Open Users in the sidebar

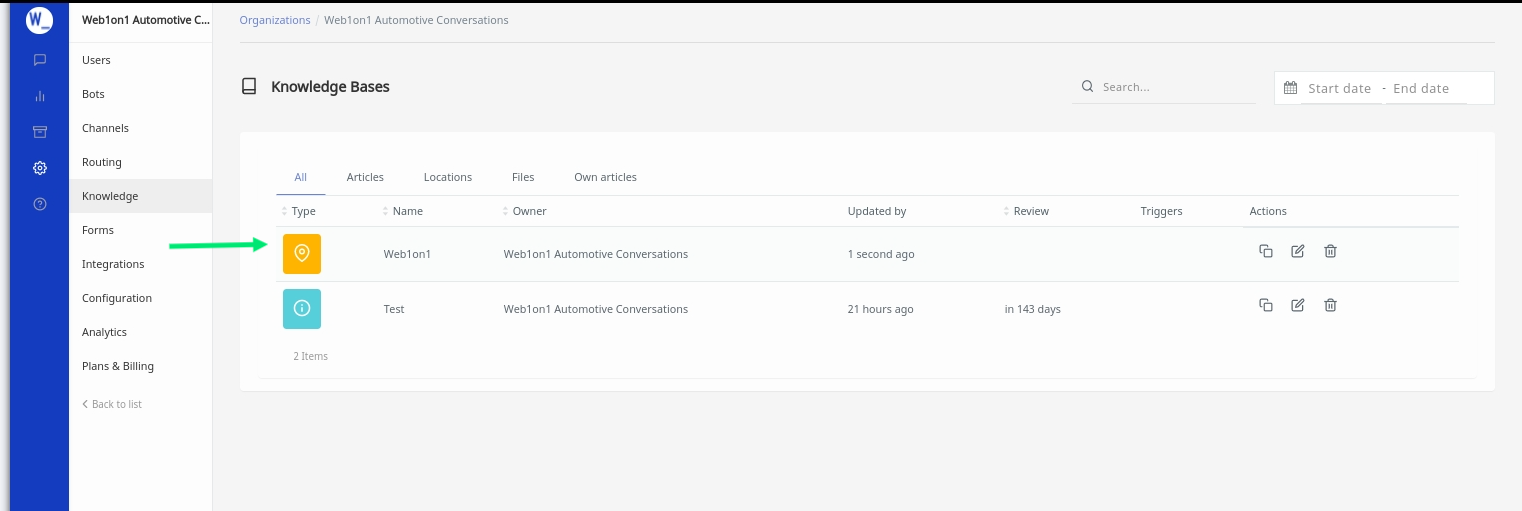[x=141, y=60]
